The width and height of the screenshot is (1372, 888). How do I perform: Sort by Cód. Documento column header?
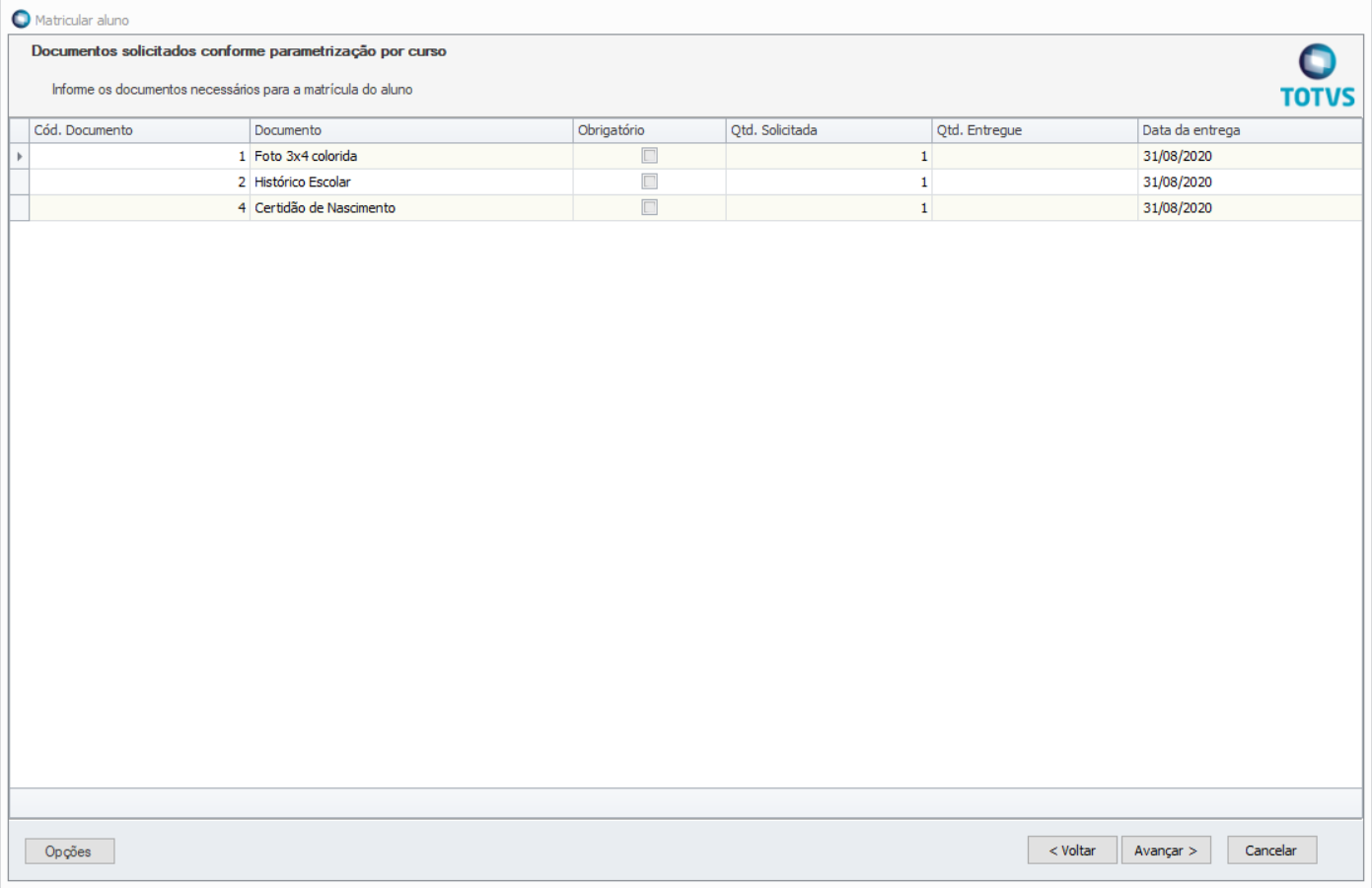coord(138,130)
